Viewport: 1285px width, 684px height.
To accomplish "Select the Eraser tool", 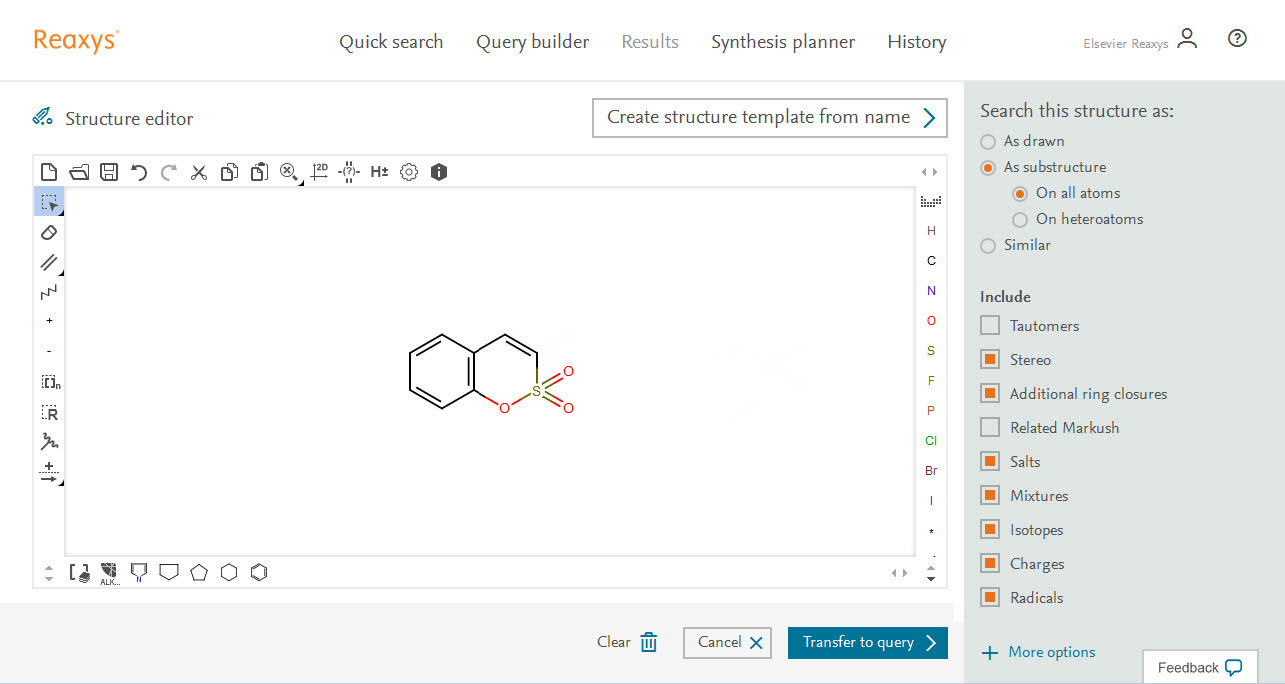I will [x=49, y=232].
